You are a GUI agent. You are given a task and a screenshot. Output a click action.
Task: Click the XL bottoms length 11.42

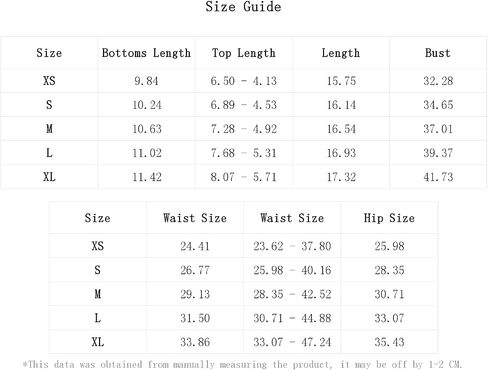[x=147, y=177]
